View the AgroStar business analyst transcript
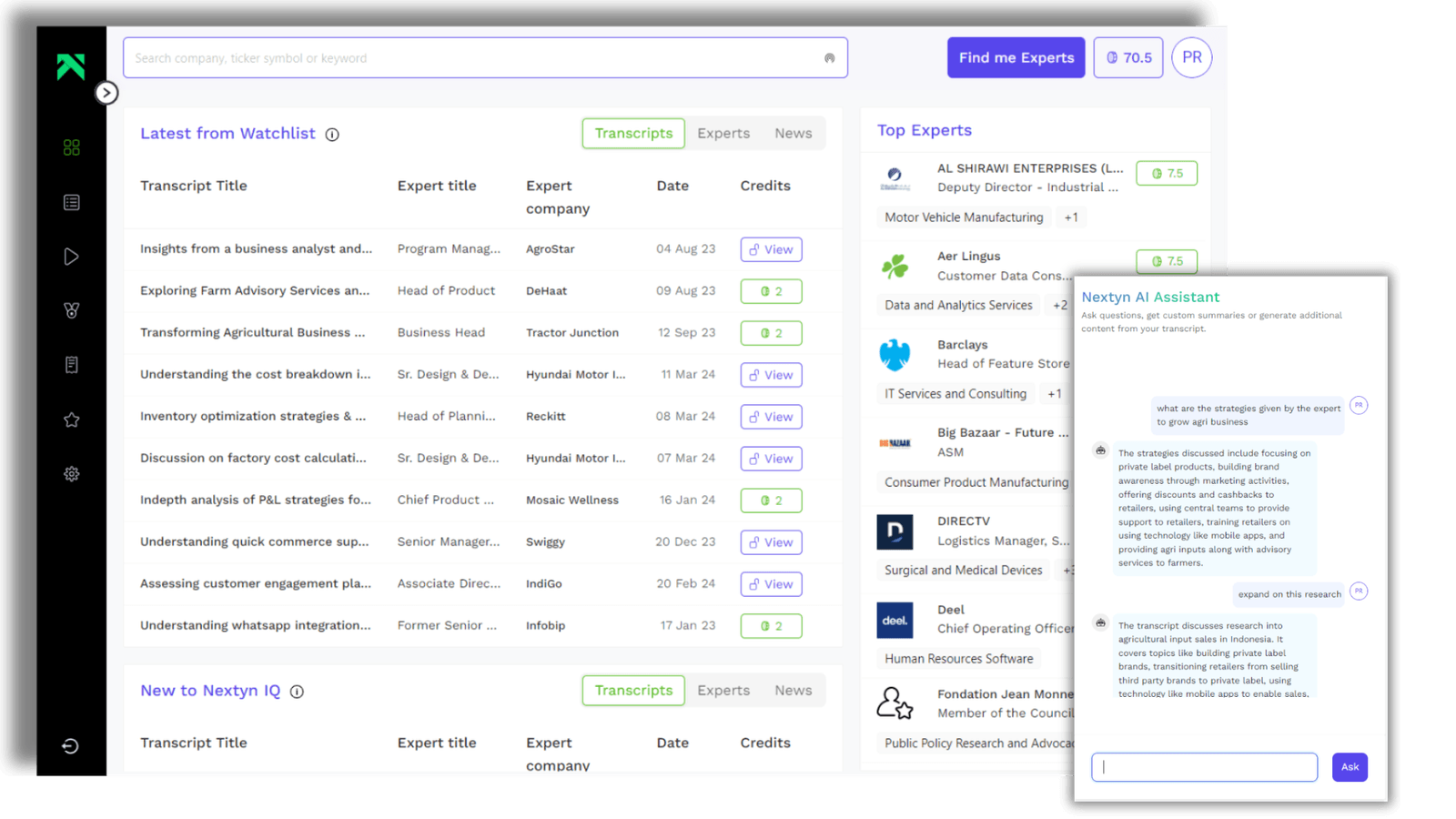The height and width of the screenshot is (819, 1456). tap(771, 248)
